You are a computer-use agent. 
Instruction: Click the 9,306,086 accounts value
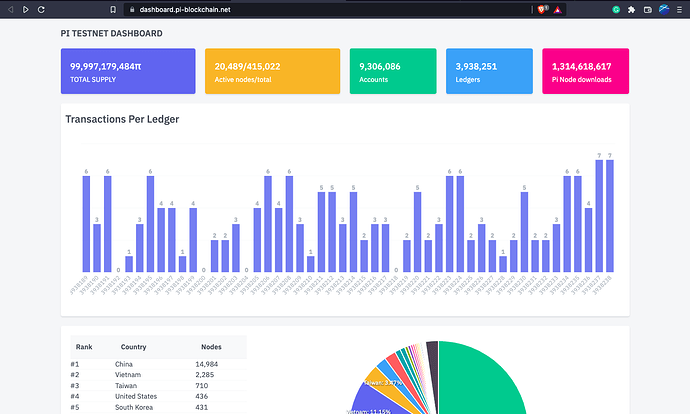click(x=380, y=66)
